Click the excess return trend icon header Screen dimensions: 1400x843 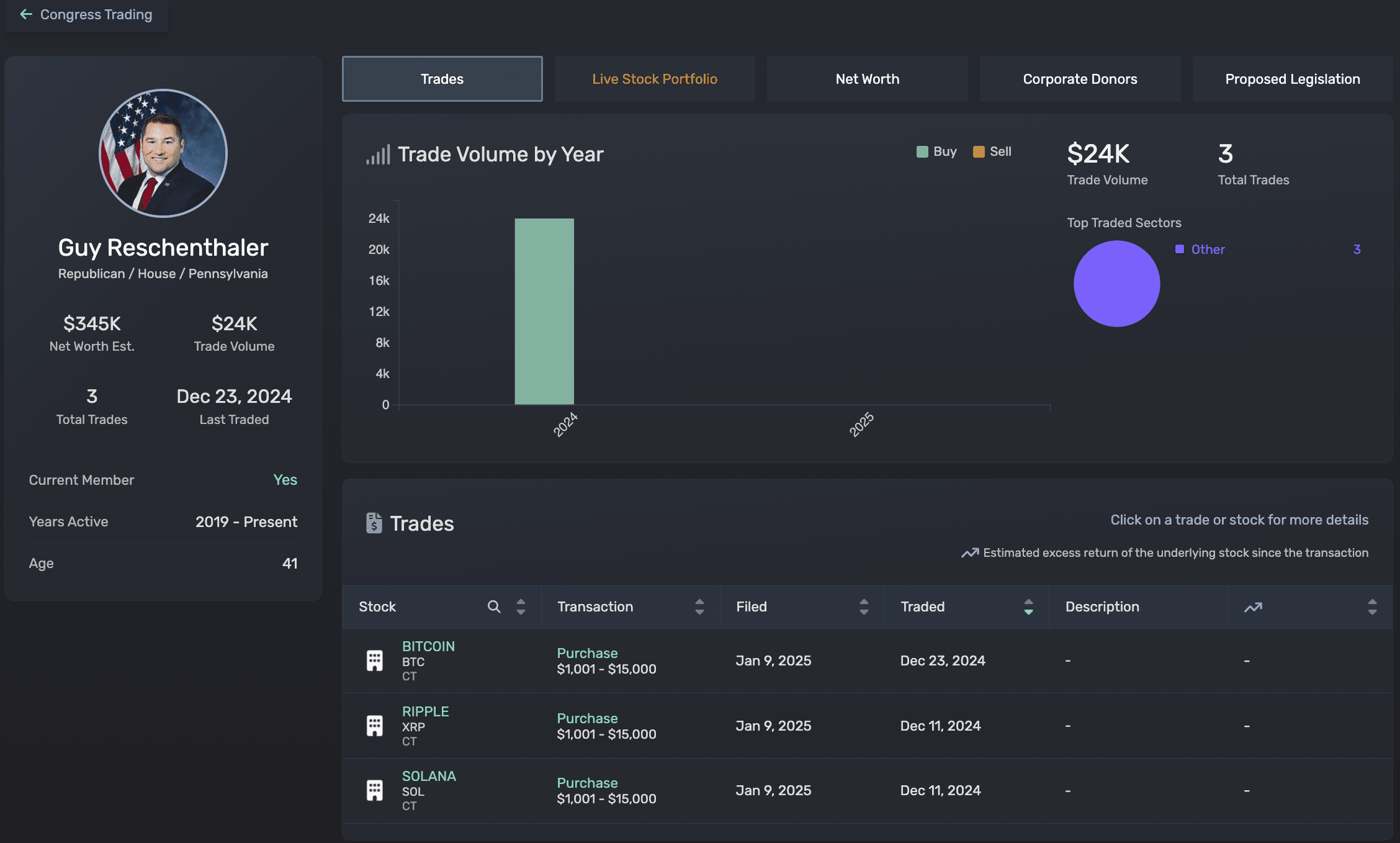coord(1253,607)
